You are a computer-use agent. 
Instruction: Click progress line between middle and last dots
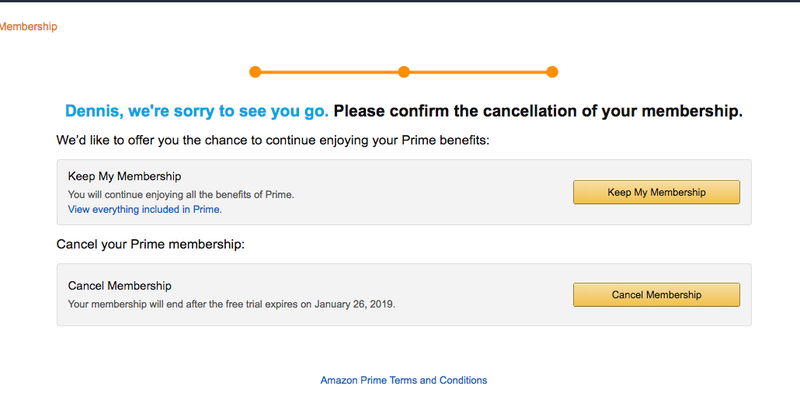478,72
